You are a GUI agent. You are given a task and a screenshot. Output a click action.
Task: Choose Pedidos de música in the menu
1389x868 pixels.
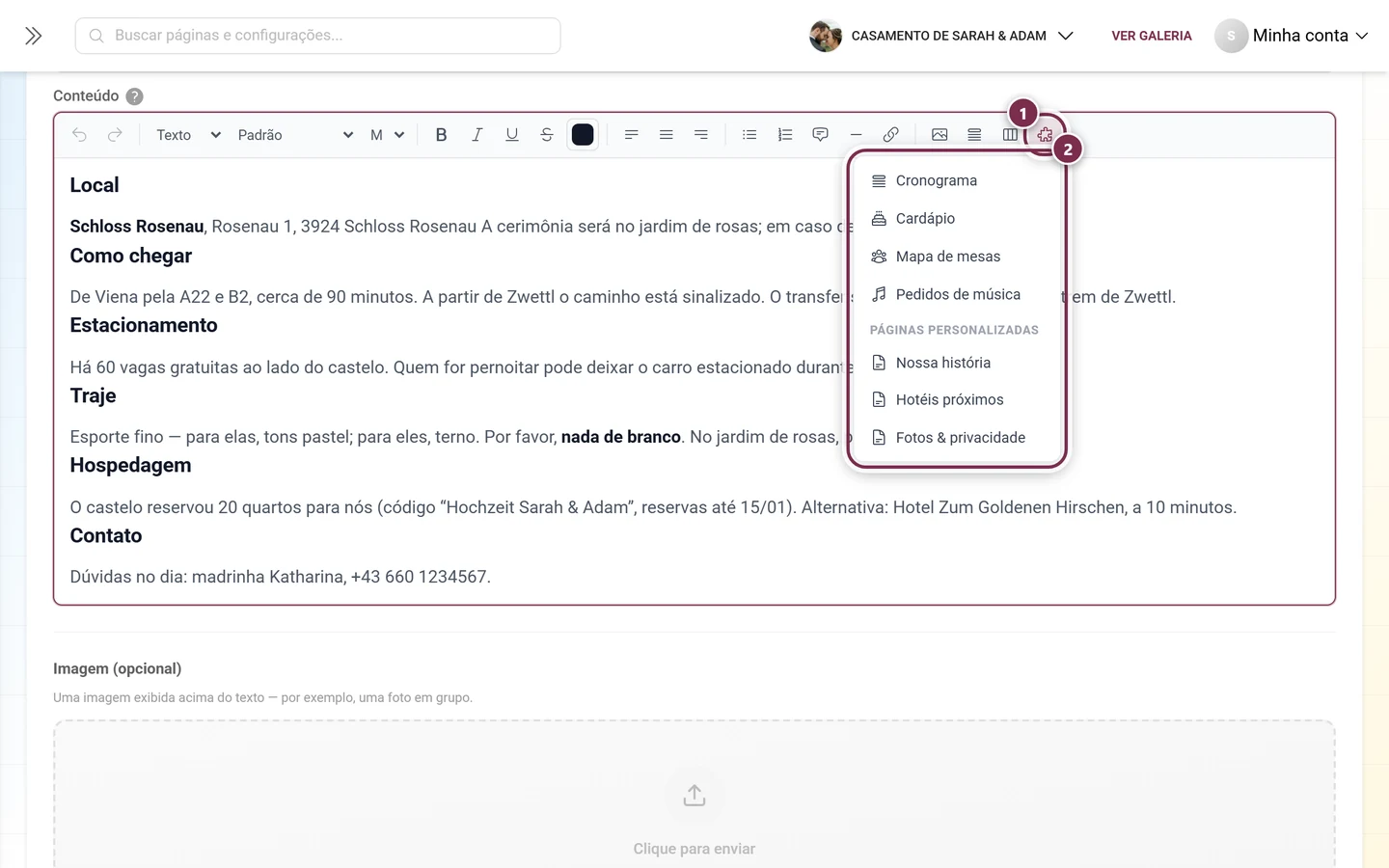(957, 294)
